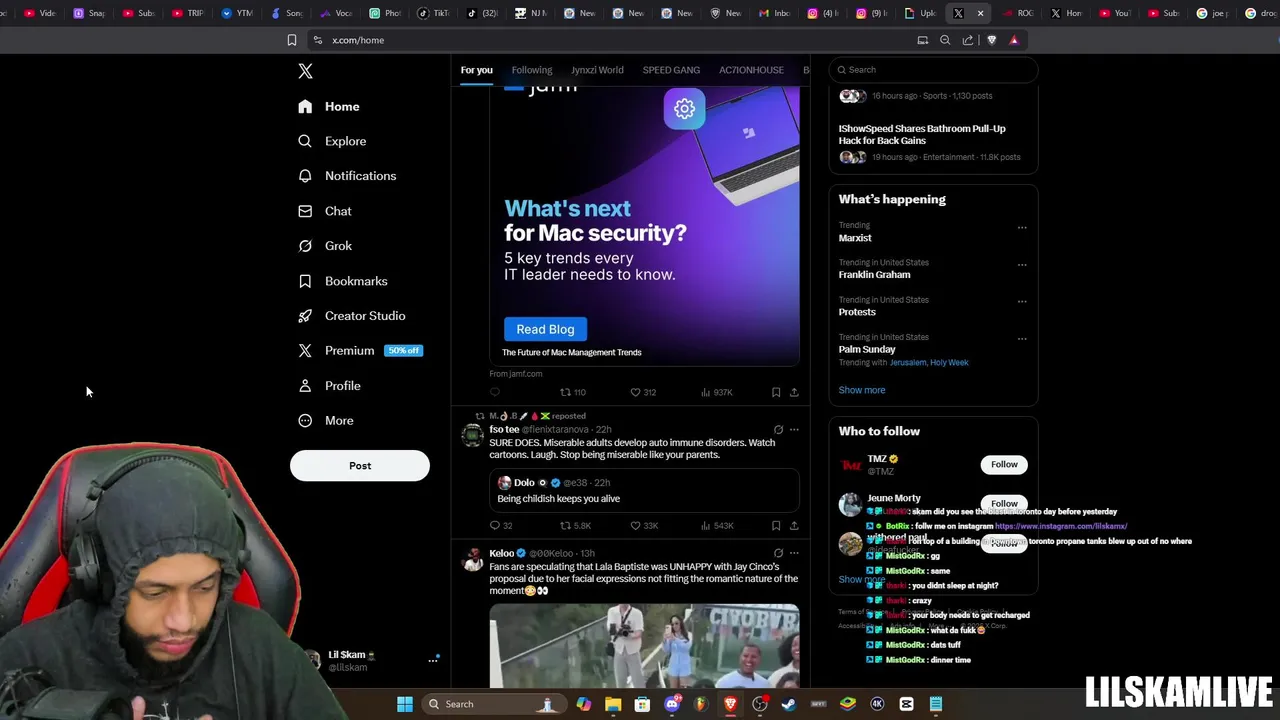Open File Explorer from the taskbar
The image size is (1280, 720).
click(613, 704)
